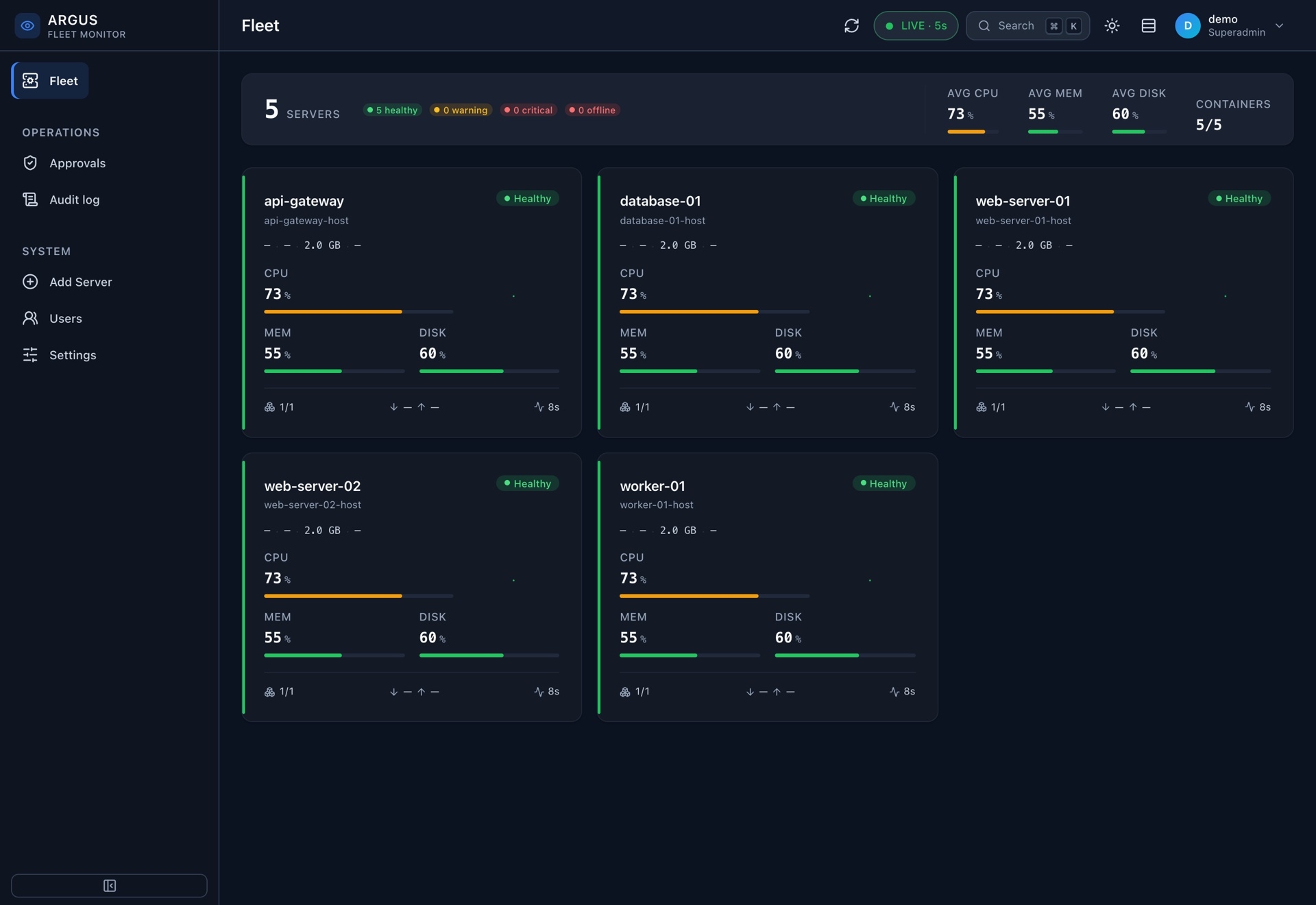Select Fleet in the sidebar
The height and width of the screenshot is (905, 1316).
(50, 80)
